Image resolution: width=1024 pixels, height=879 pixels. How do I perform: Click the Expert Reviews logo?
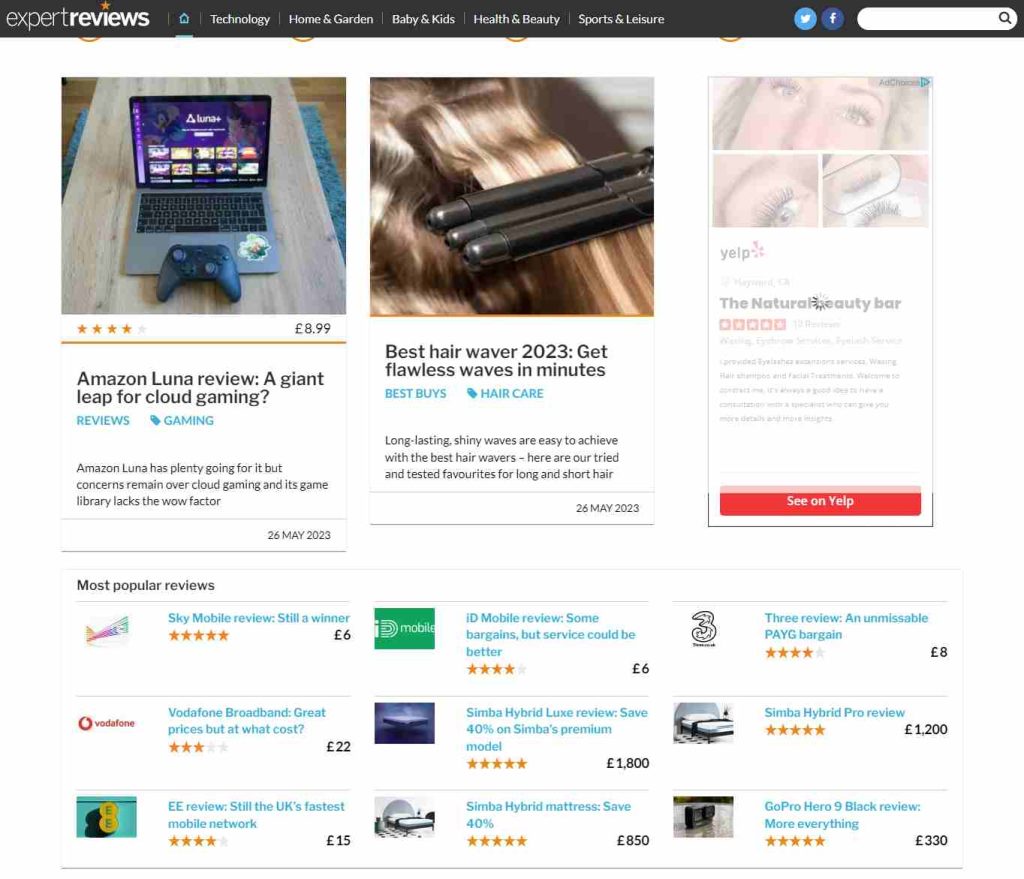click(78, 18)
